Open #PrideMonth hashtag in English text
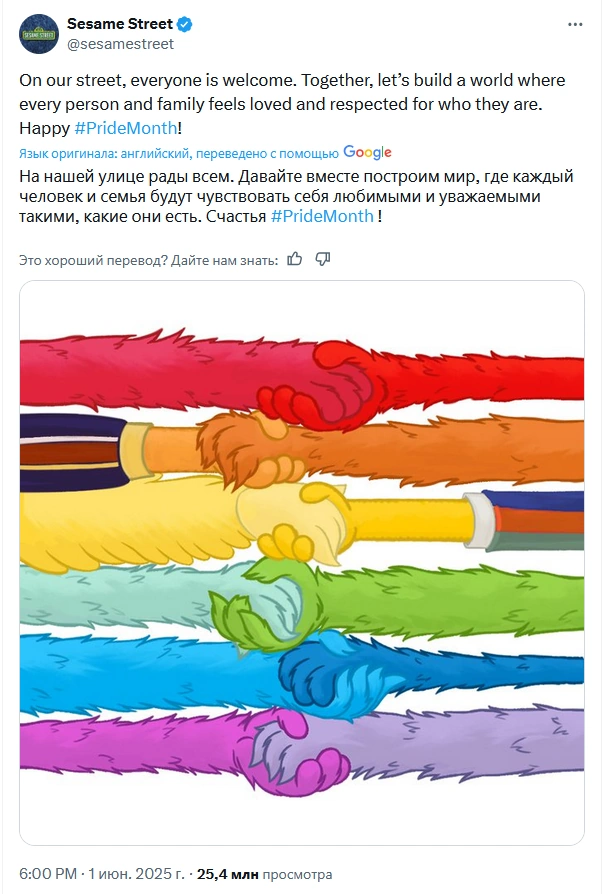The height and width of the screenshot is (894, 607). 126,128
